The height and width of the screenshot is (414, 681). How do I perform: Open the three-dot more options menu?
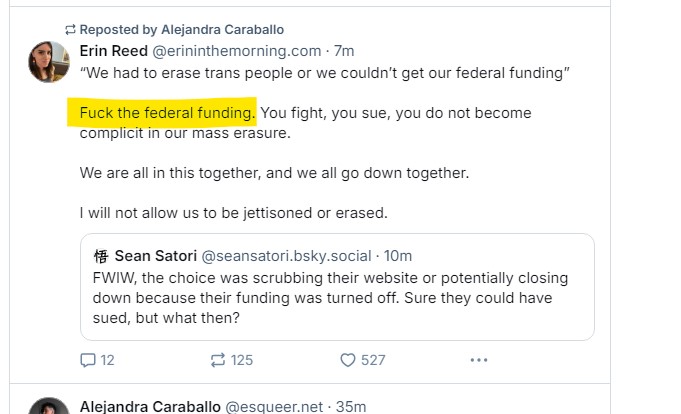click(x=479, y=360)
